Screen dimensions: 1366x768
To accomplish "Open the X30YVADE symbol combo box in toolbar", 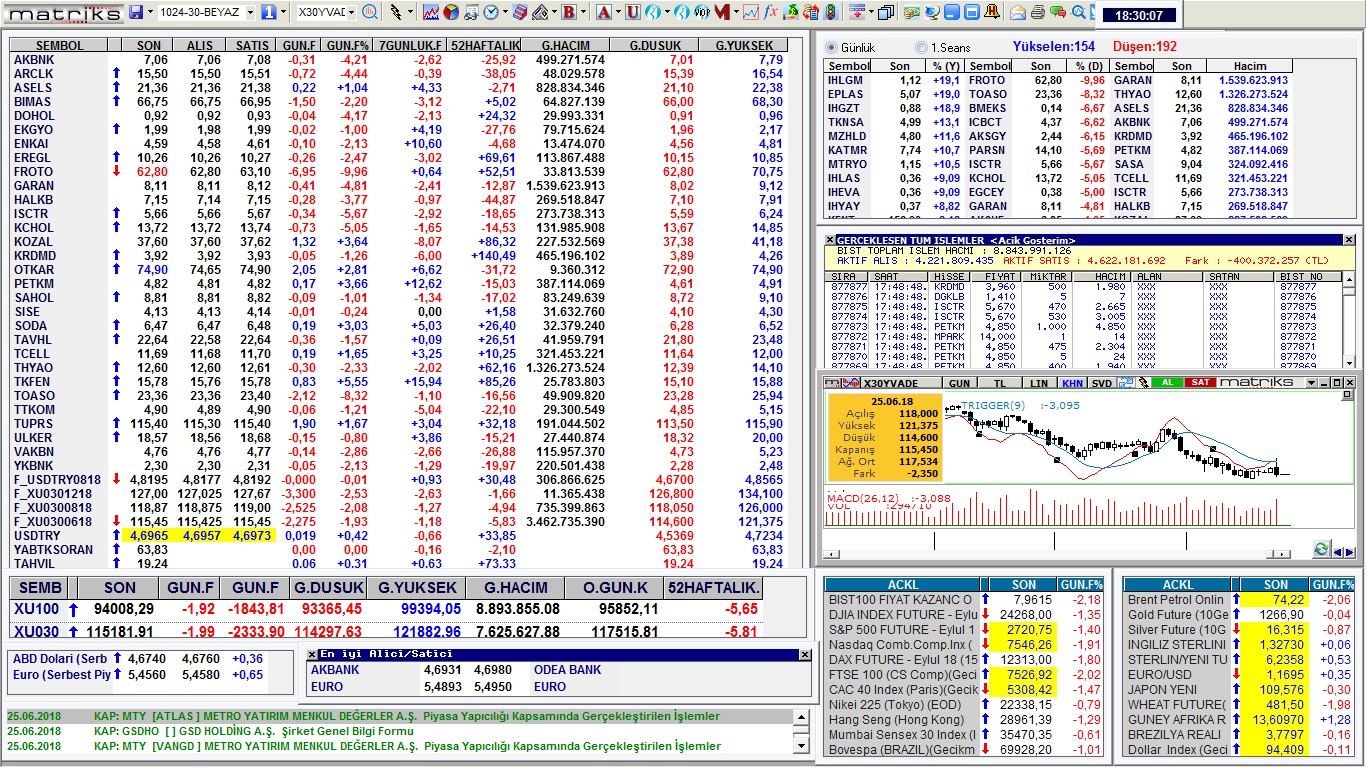I will (x=327, y=12).
